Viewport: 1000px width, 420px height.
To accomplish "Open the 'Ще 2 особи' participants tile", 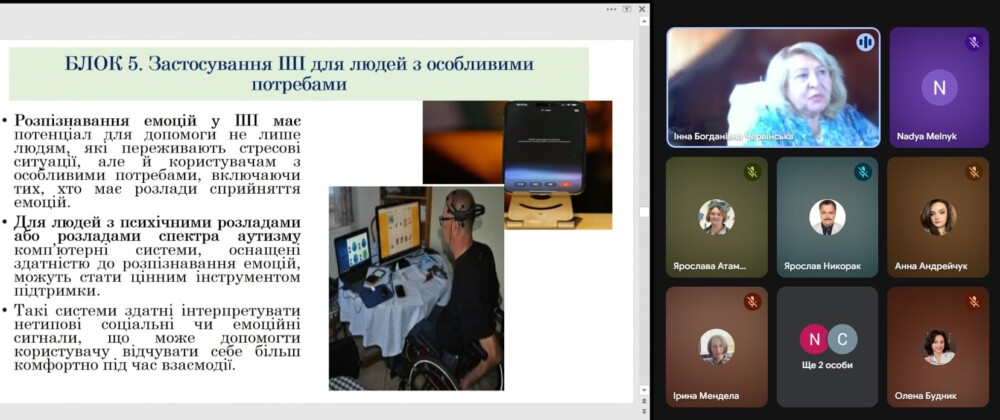I will [x=827, y=345].
